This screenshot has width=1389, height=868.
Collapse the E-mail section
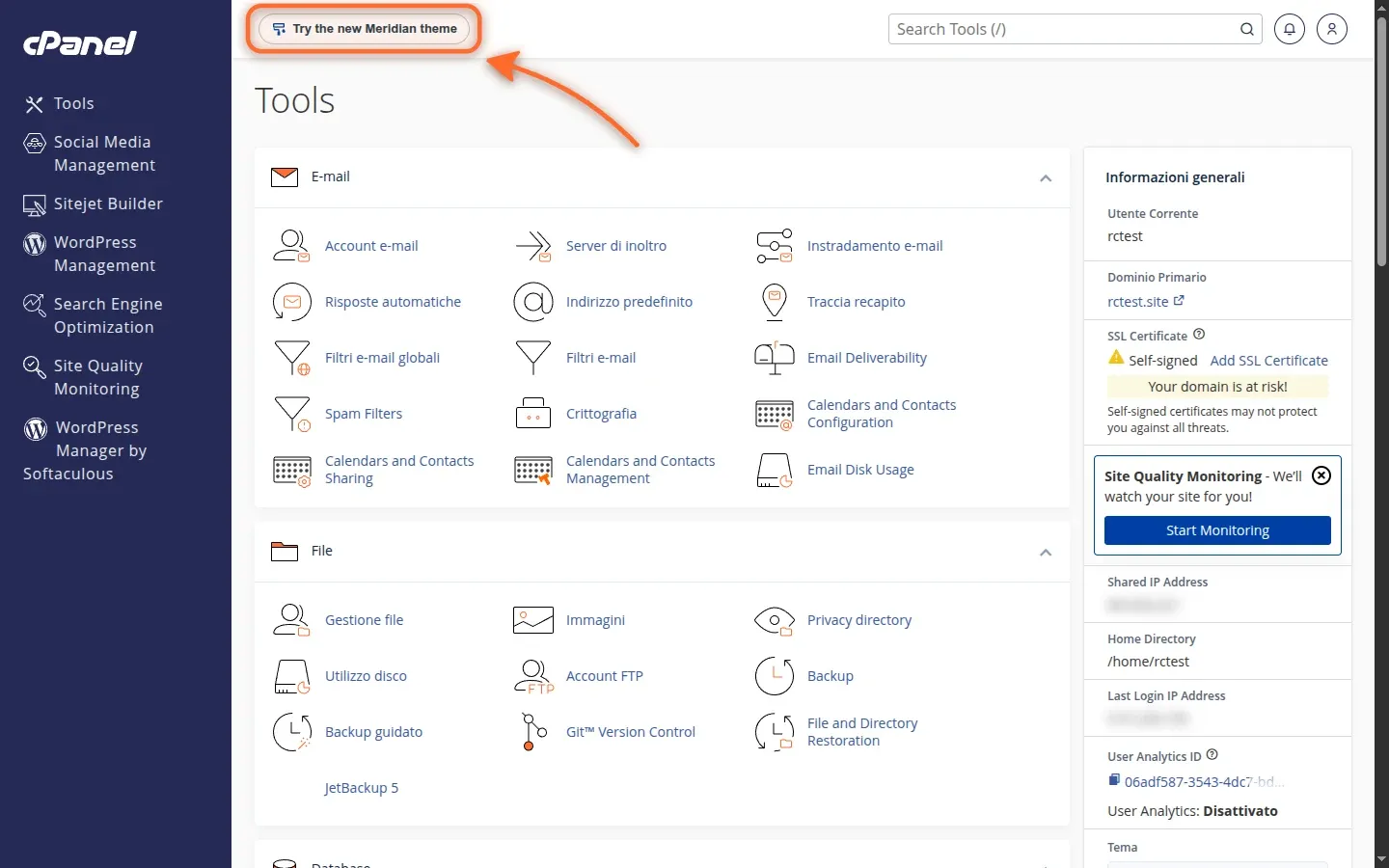[1046, 178]
